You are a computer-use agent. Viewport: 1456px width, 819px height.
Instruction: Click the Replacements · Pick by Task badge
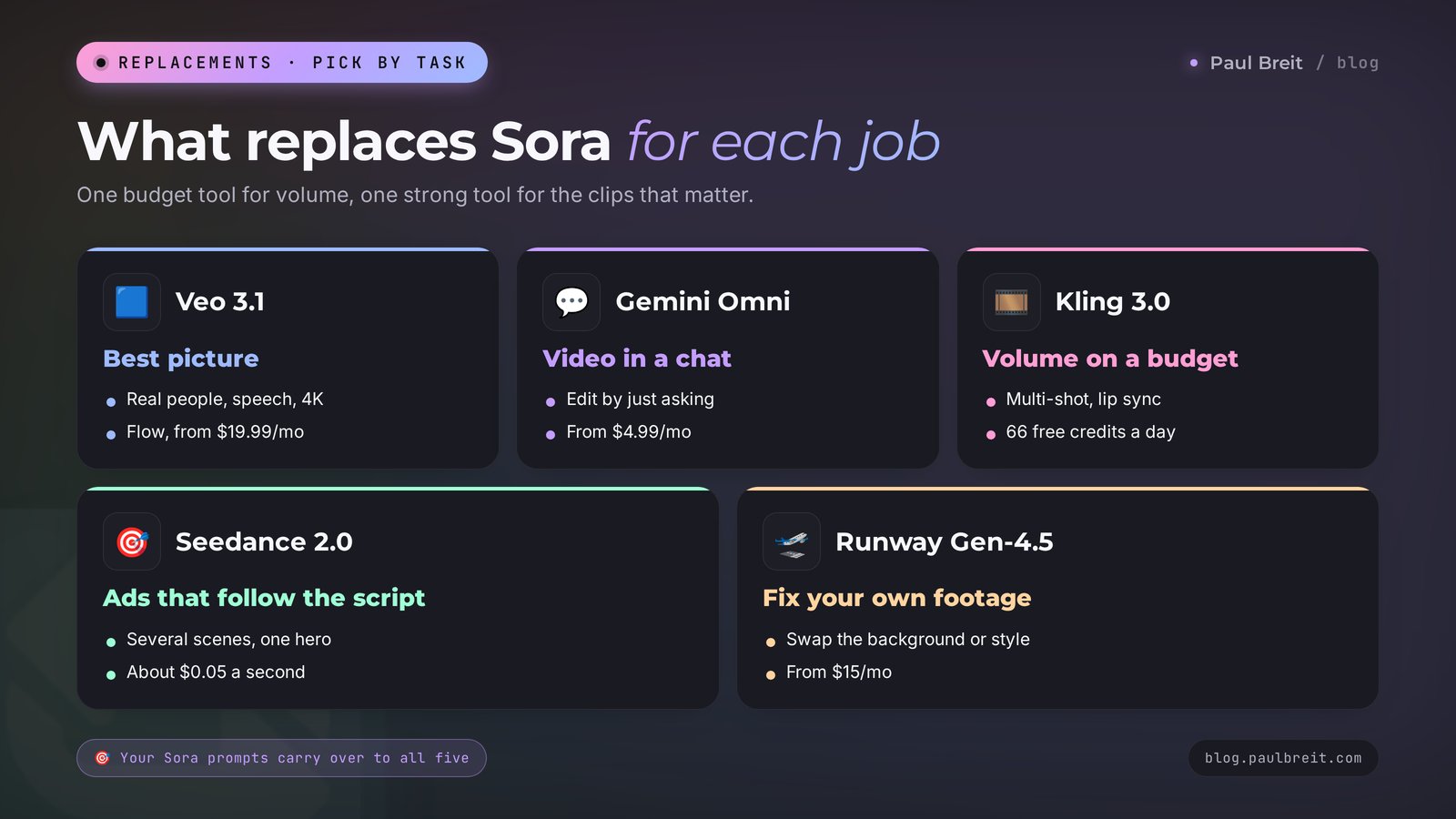282,63
